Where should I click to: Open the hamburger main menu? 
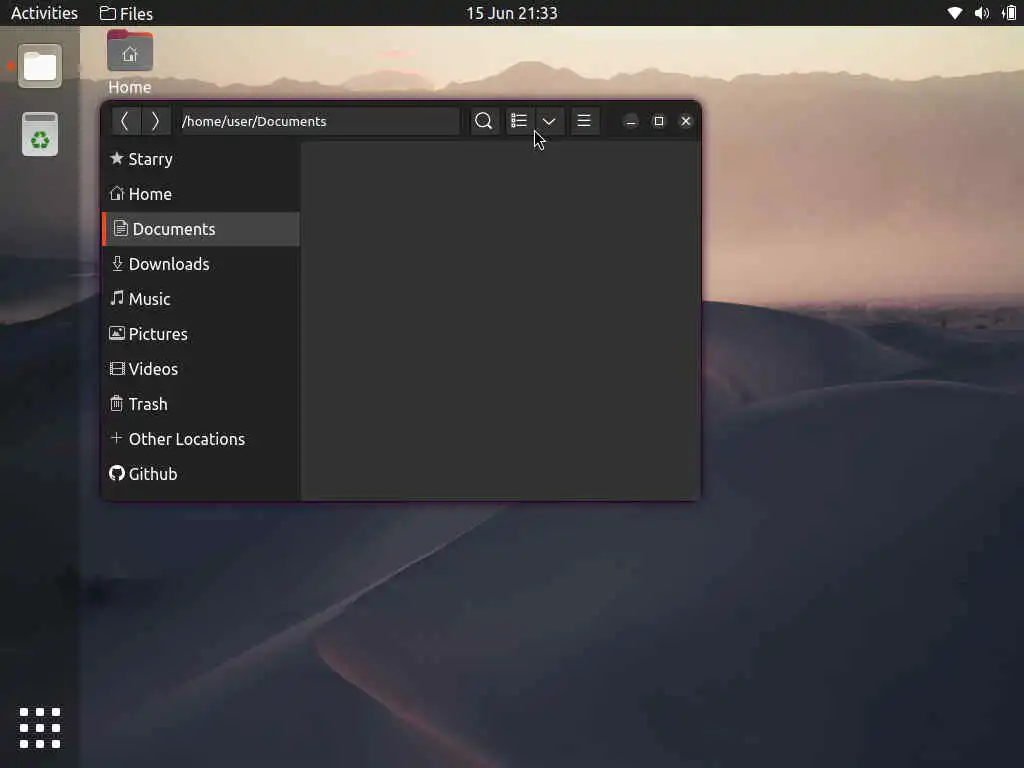(584, 121)
